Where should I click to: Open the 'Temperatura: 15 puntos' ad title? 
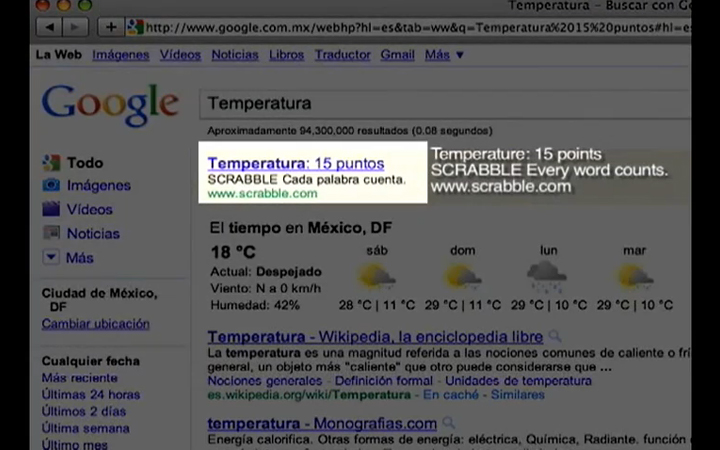click(296, 163)
